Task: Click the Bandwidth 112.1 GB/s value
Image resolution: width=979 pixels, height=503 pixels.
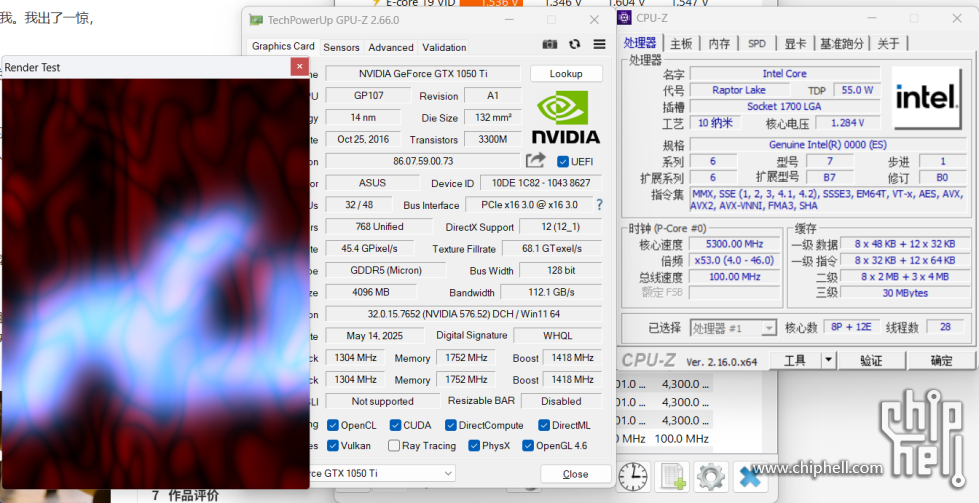Action: click(551, 292)
